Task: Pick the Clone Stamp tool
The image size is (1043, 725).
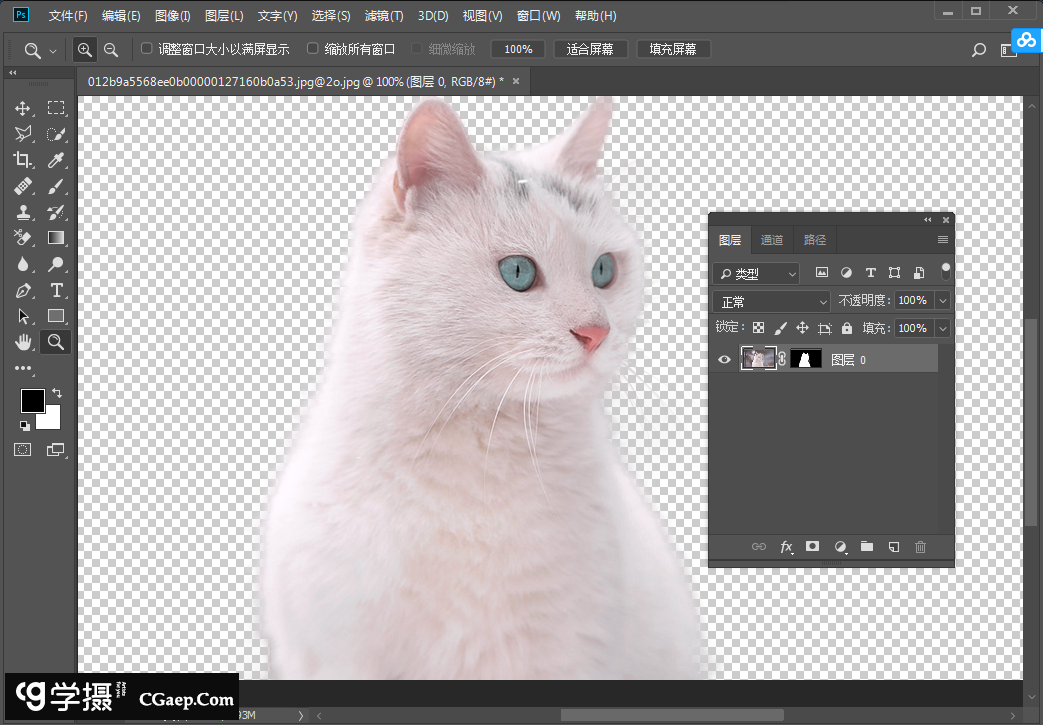Action: (x=23, y=212)
